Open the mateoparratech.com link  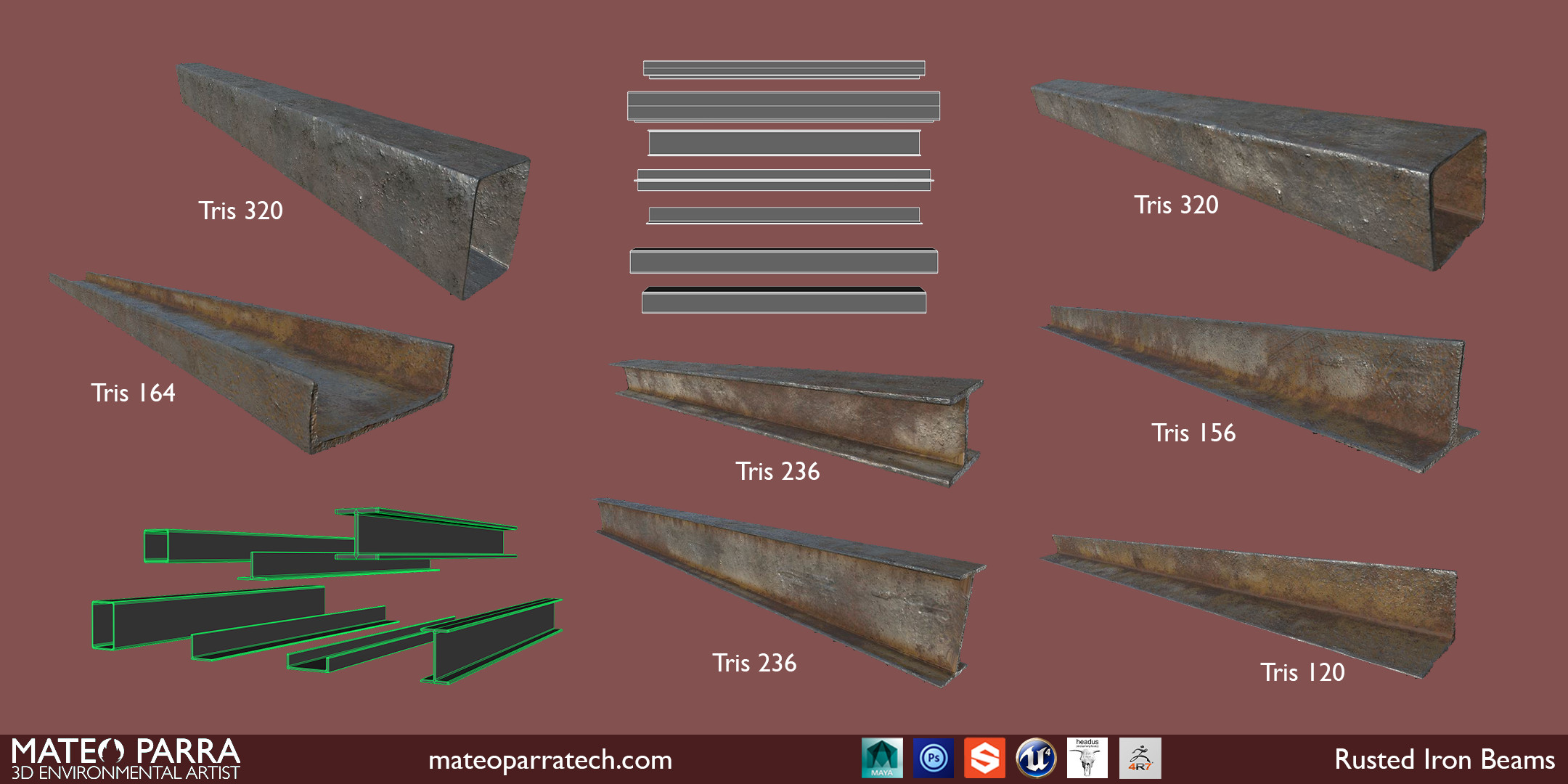click(550, 760)
